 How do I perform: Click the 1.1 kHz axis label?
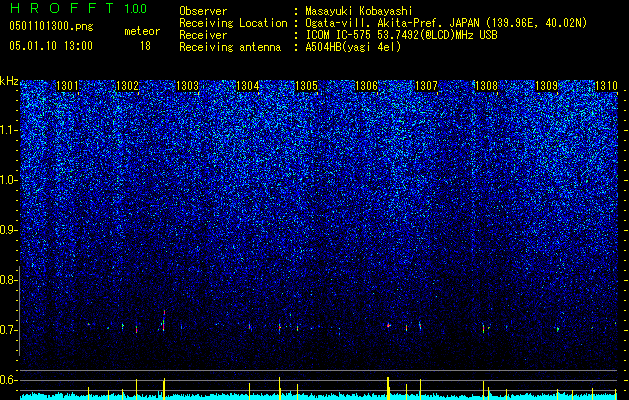[x=9, y=130]
